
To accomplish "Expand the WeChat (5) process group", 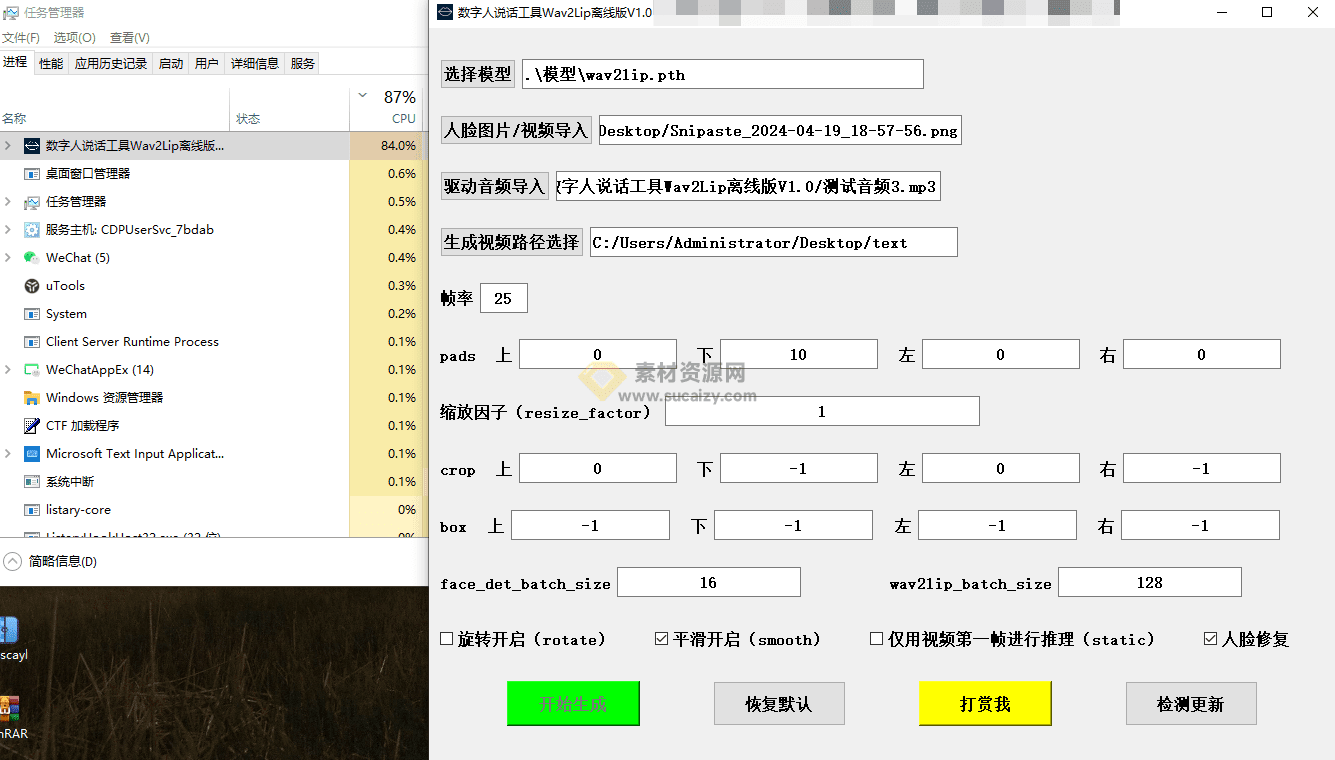I will click(x=8, y=257).
